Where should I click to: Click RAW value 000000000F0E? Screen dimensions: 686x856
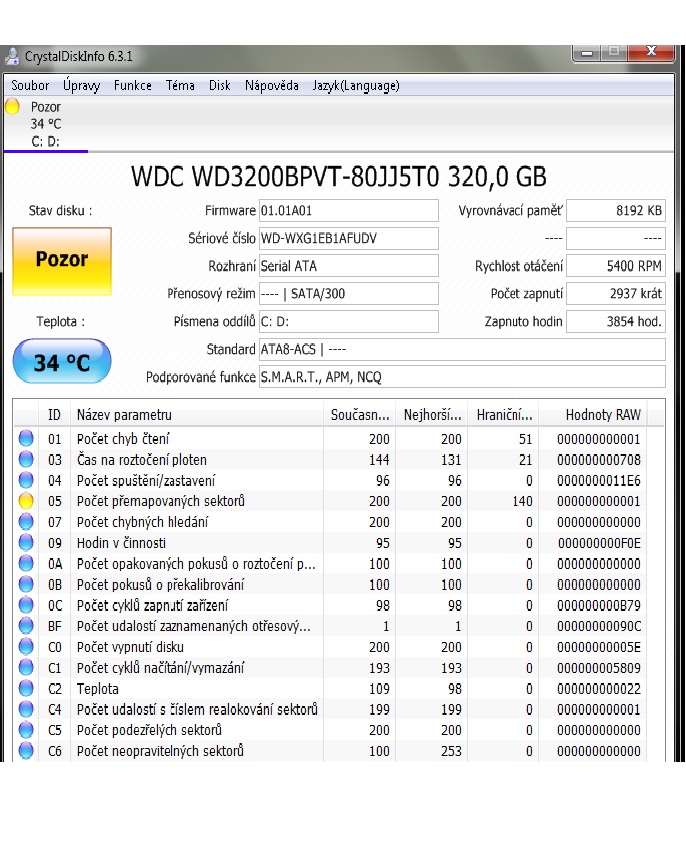[x=599, y=543]
